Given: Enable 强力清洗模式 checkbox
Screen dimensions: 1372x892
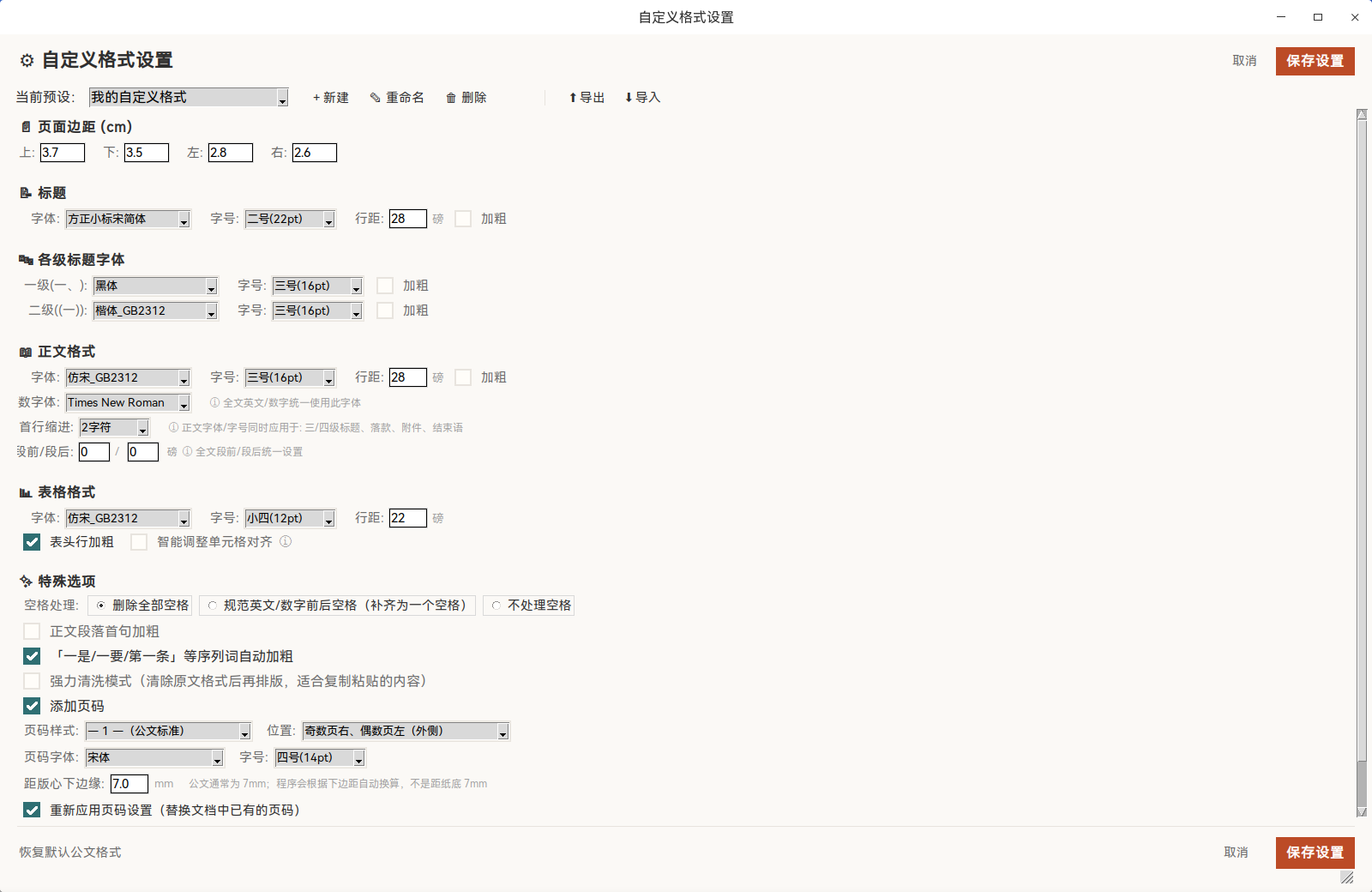Looking at the screenshot, I should (32, 681).
